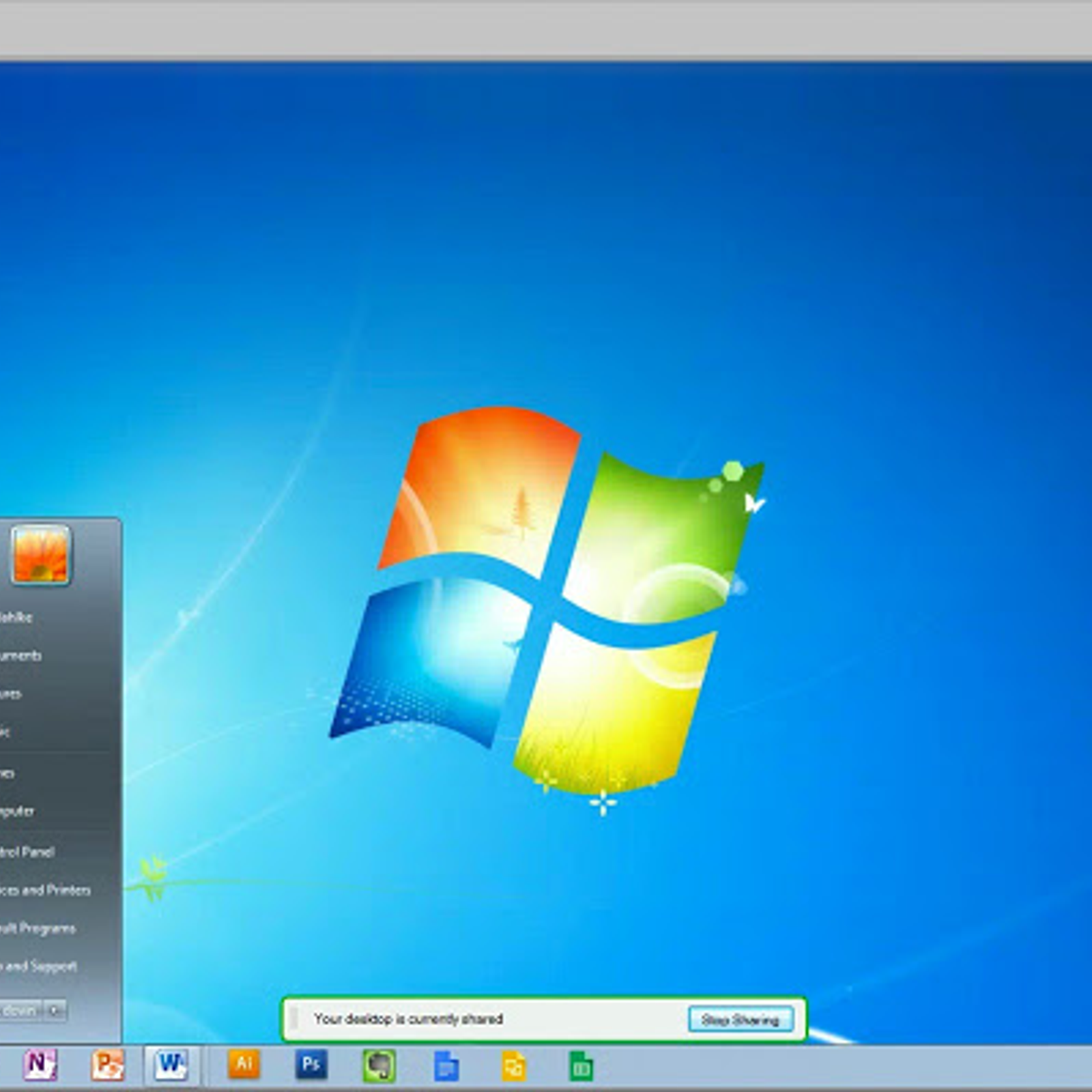1092x1092 pixels.
Task: Open Documents in the Start menu
Action: pos(20,655)
